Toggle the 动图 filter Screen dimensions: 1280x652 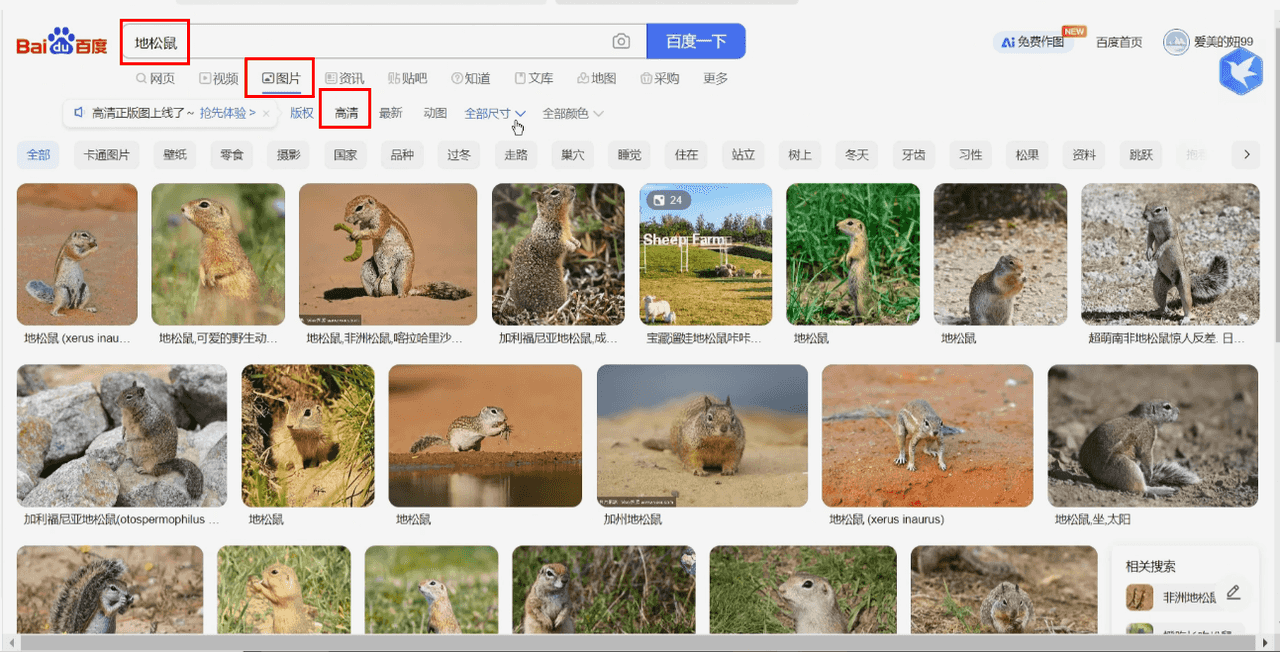click(435, 113)
